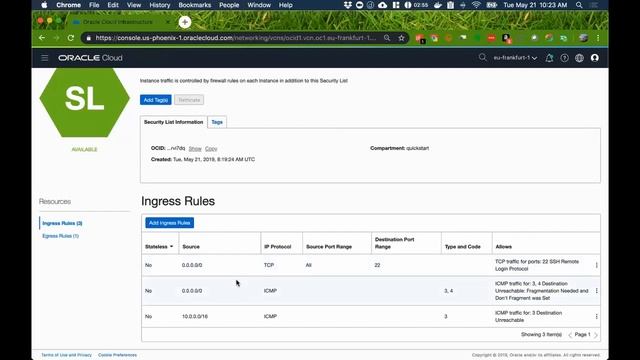Screen dimensions: 640x360
Task: Click the Terminate button
Action: click(189, 100)
